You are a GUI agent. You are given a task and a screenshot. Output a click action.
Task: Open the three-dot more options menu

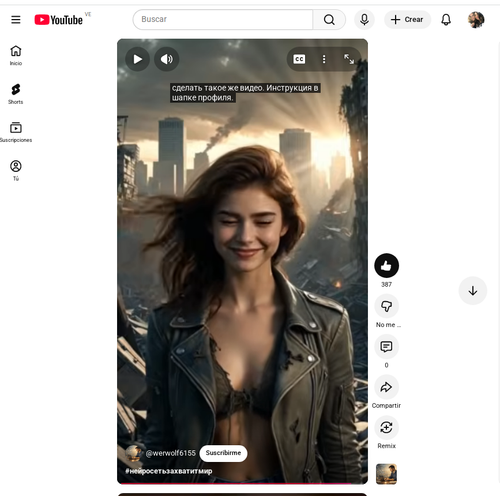324,59
